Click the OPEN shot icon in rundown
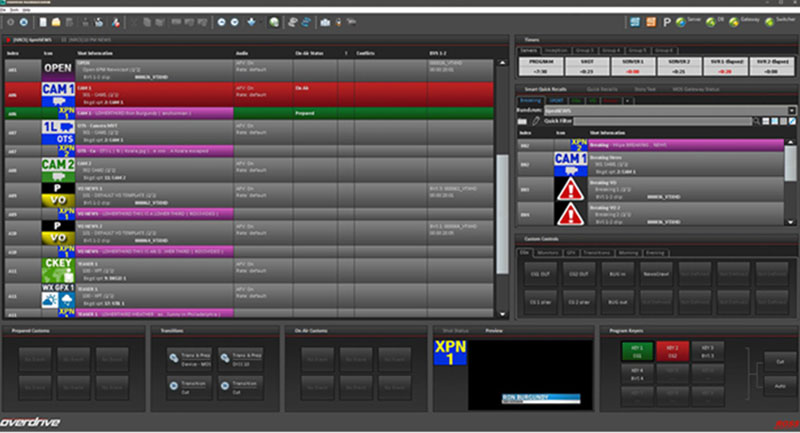800x433 pixels. [x=55, y=67]
